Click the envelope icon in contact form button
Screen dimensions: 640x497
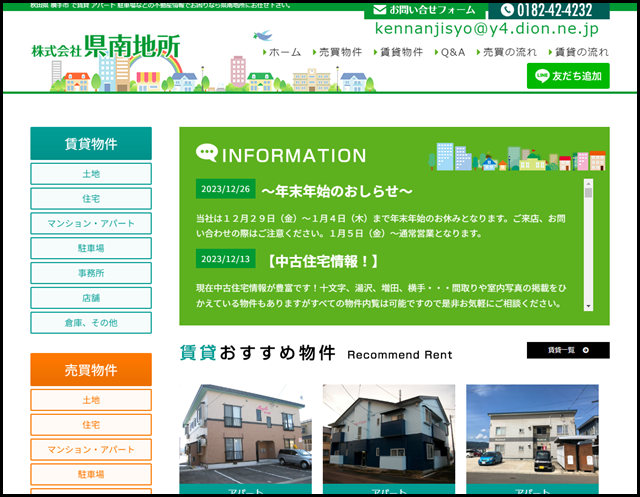379,9
